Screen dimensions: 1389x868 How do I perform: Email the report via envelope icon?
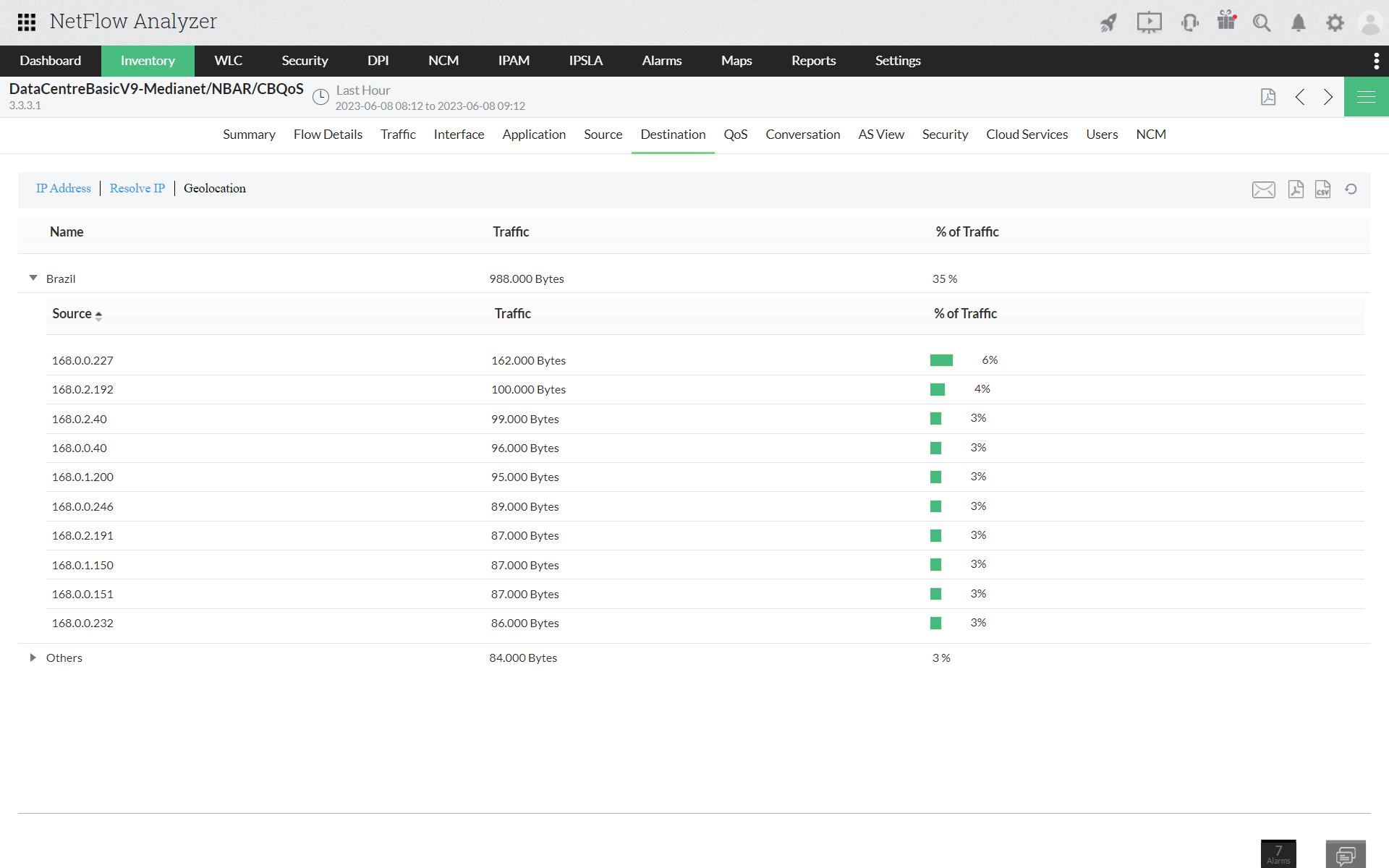tap(1263, 190)
